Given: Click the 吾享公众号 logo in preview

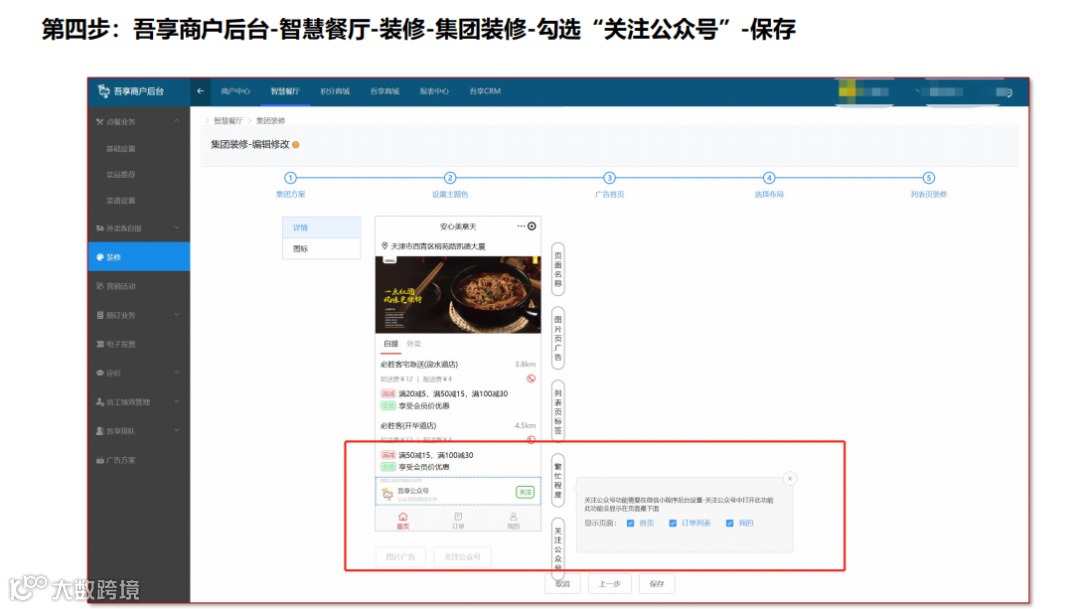Looking at the screenshot, I should point(388,494).
